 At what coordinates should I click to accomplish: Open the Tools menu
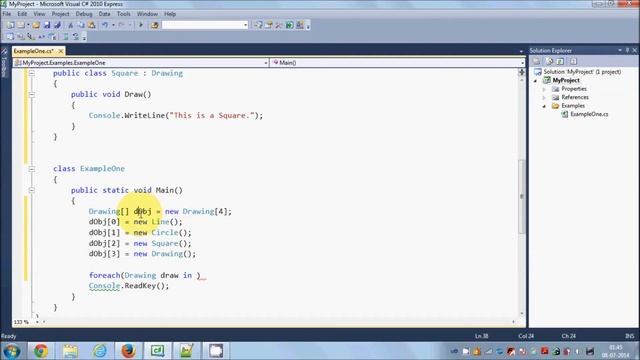124,14
